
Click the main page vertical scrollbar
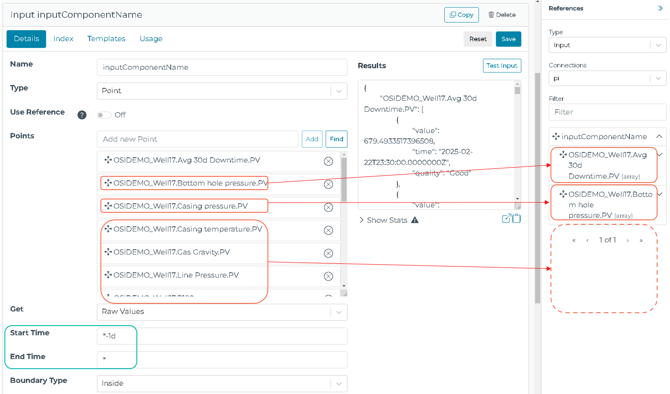(x=538, y=188)
